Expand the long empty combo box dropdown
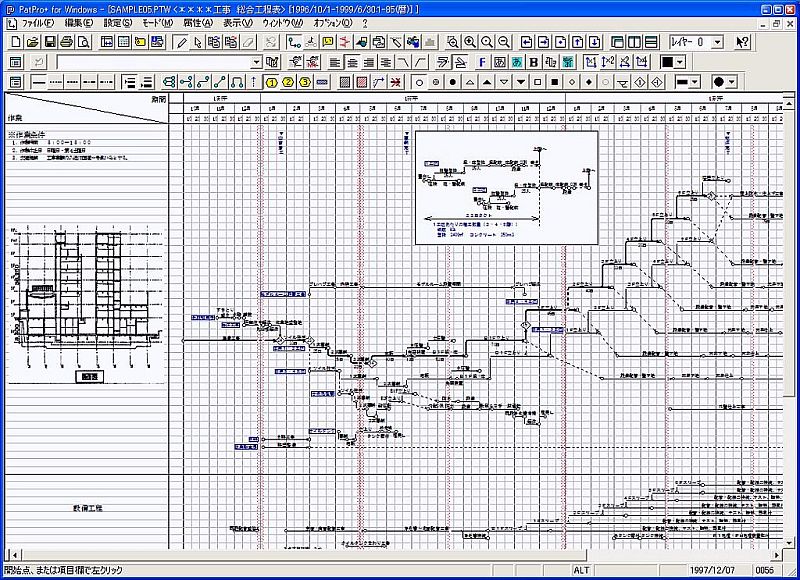800x580 pixels. point(255,62)
